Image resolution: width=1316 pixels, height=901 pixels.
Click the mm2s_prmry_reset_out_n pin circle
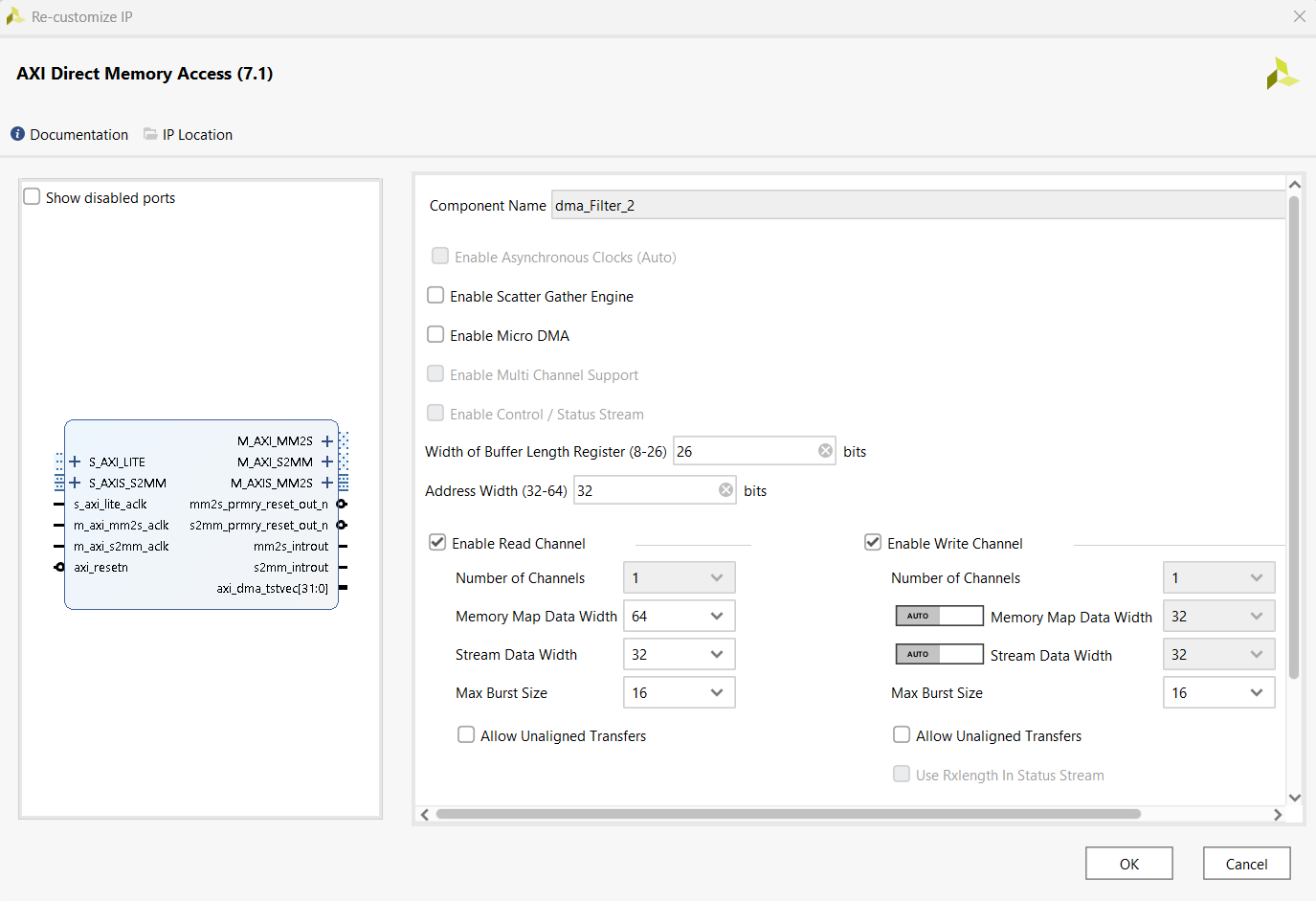tap(343, 505)
